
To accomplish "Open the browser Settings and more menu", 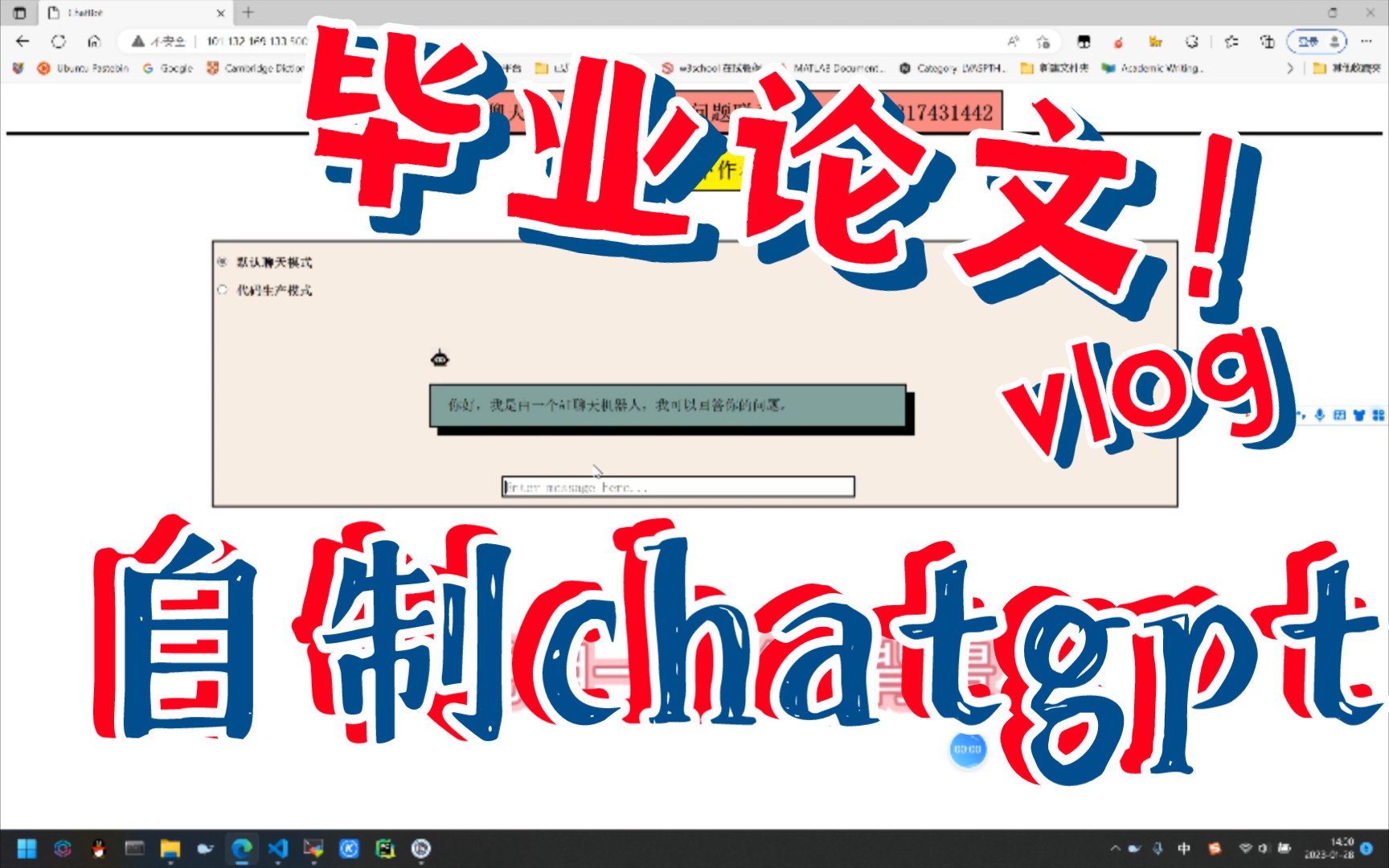I will point(1366,41).
